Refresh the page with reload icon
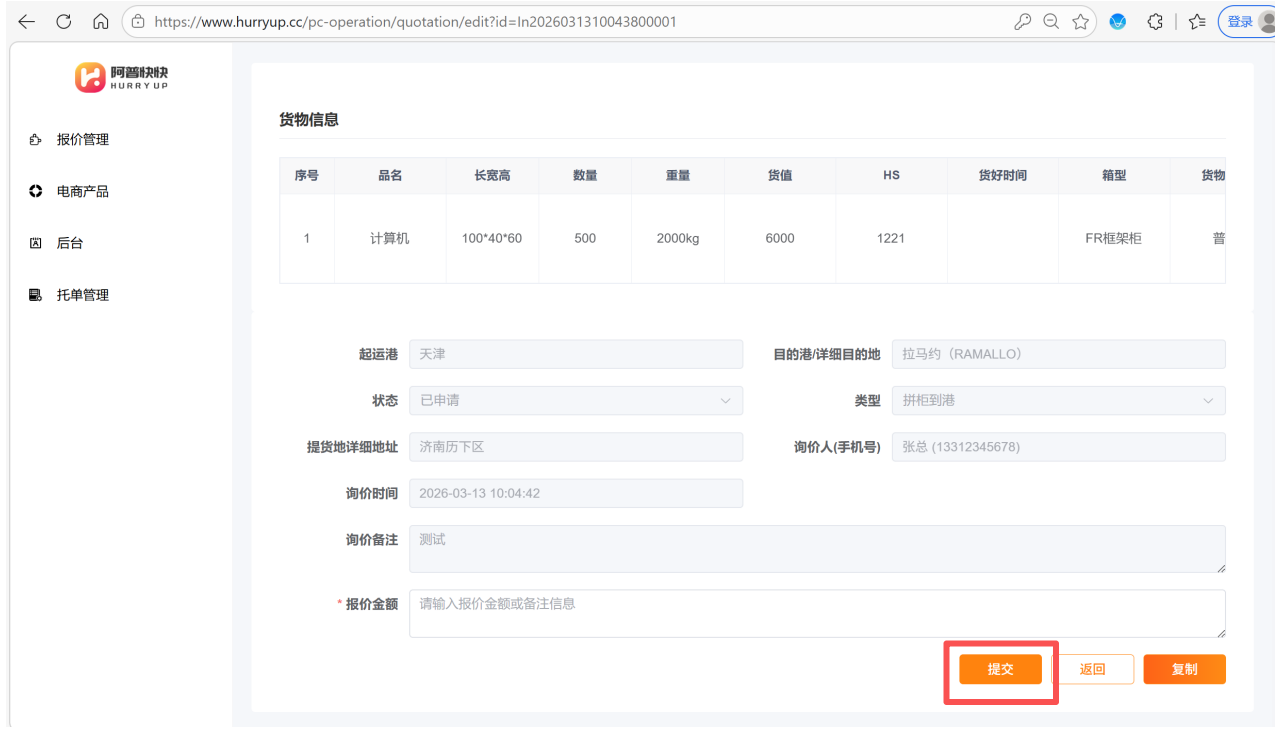 click(x=64, y=21)
